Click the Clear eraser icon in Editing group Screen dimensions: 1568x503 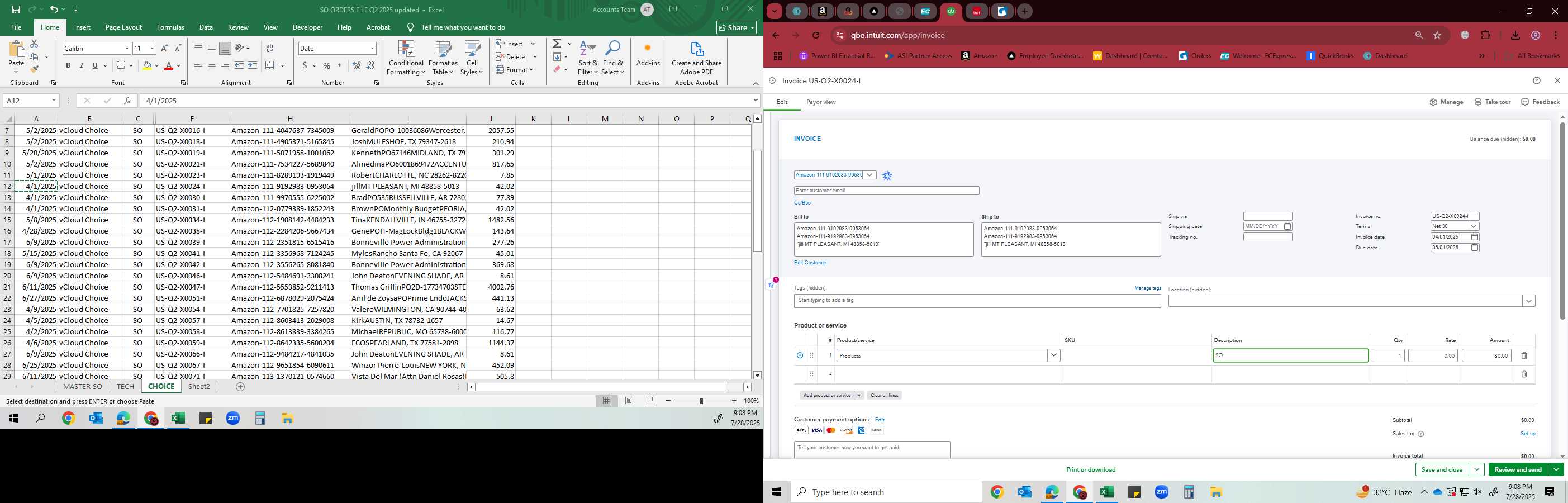[557, 69]
